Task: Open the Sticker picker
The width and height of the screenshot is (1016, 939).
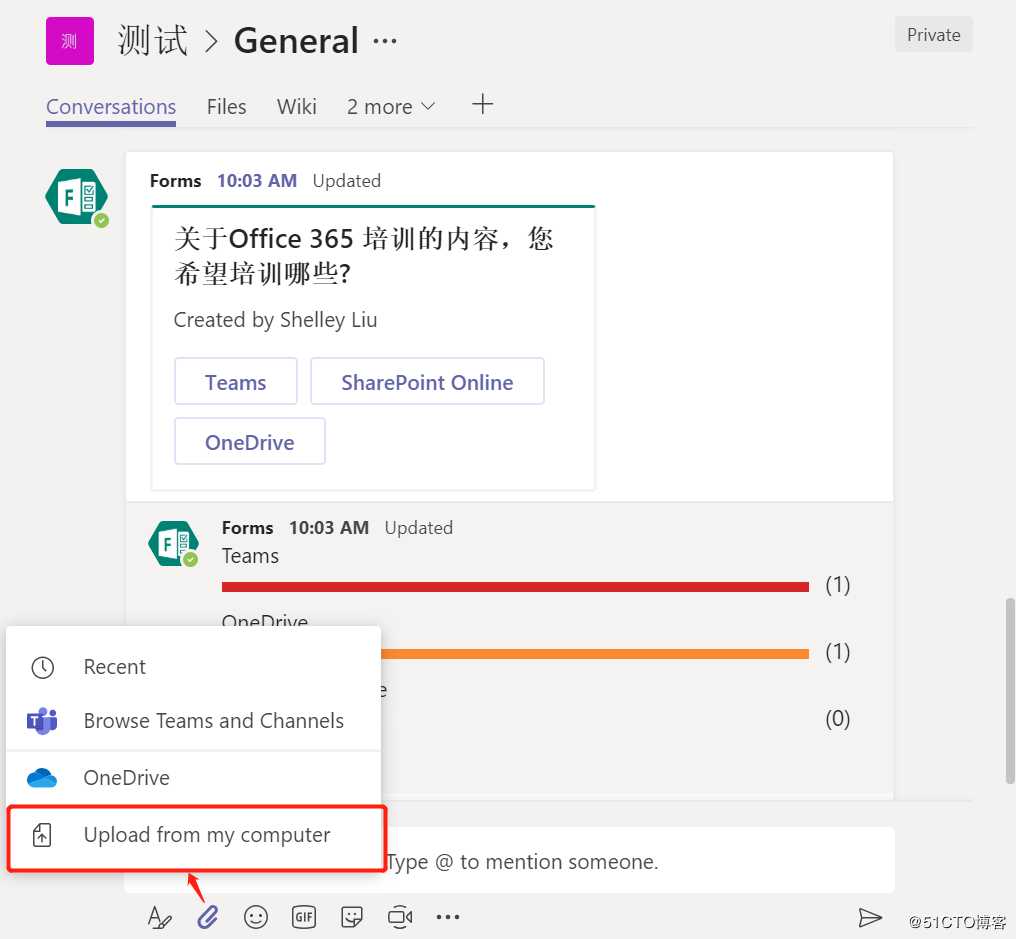Action: (x=352, y=917)
